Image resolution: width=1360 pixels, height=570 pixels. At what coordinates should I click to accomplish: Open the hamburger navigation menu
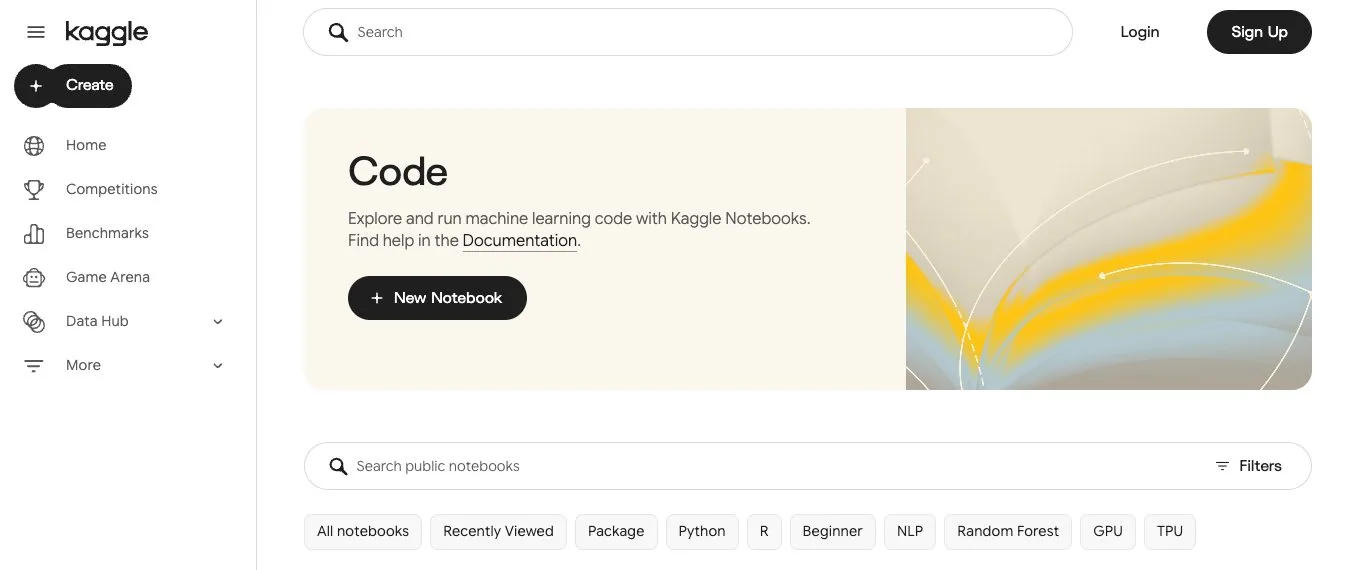(x=36, y=32)
